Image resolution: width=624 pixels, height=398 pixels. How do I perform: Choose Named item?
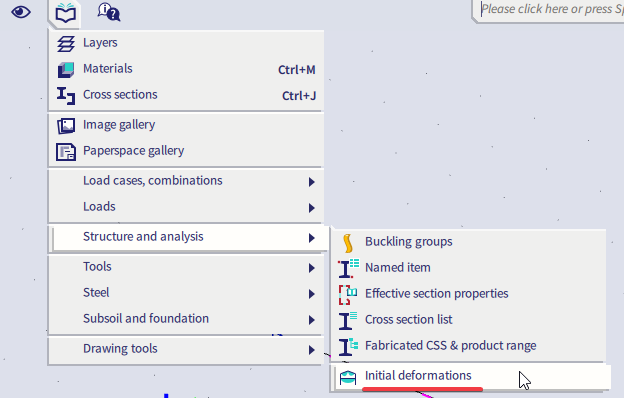[x=468, y=268]
